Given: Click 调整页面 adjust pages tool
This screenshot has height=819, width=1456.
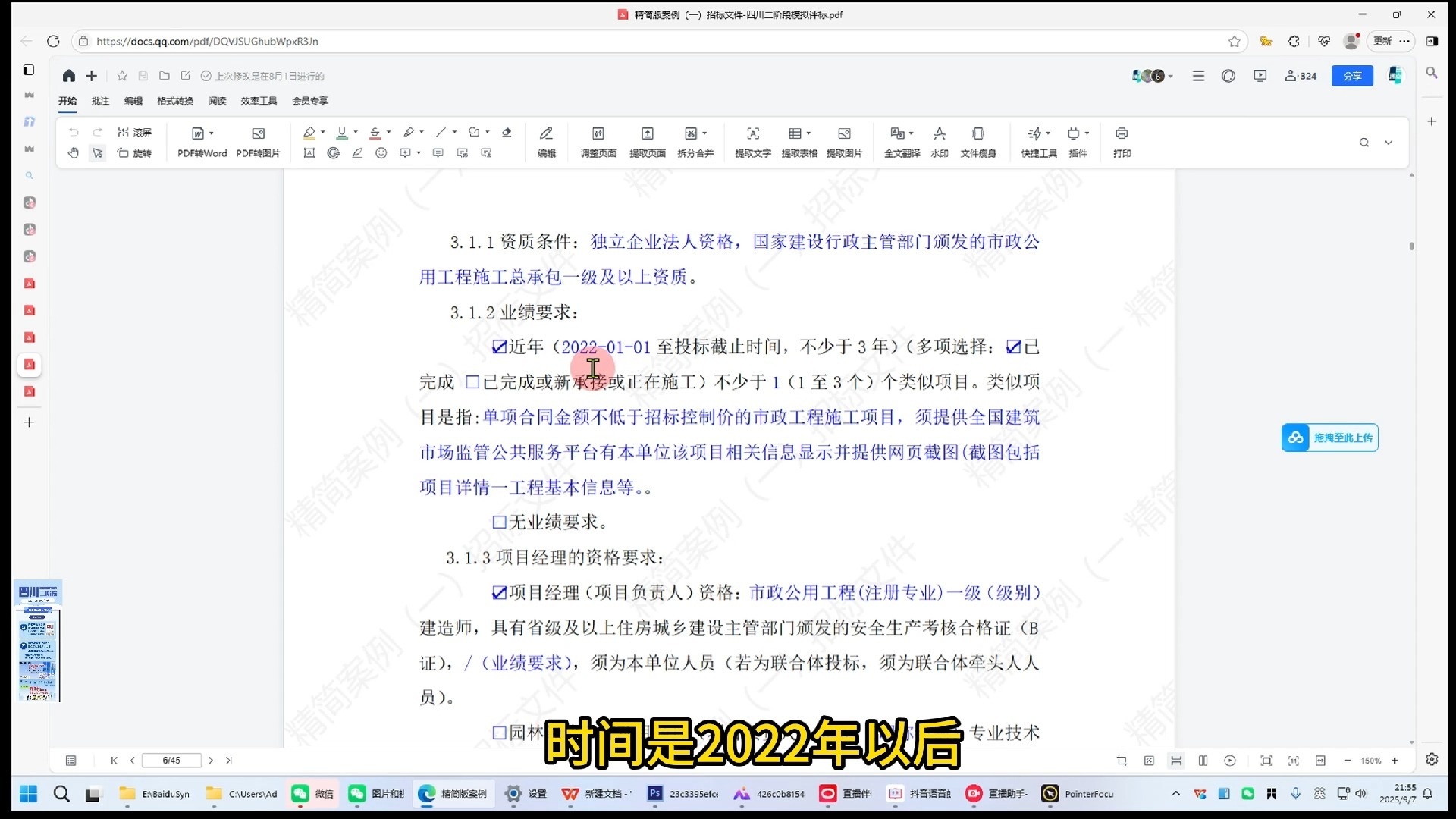Looking at the screenshot, I should 598,142.
